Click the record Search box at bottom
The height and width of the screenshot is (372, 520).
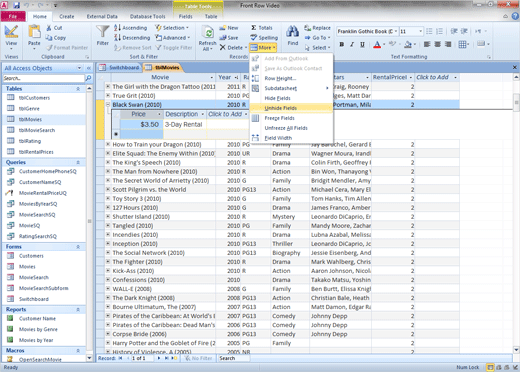coord(233,358)
